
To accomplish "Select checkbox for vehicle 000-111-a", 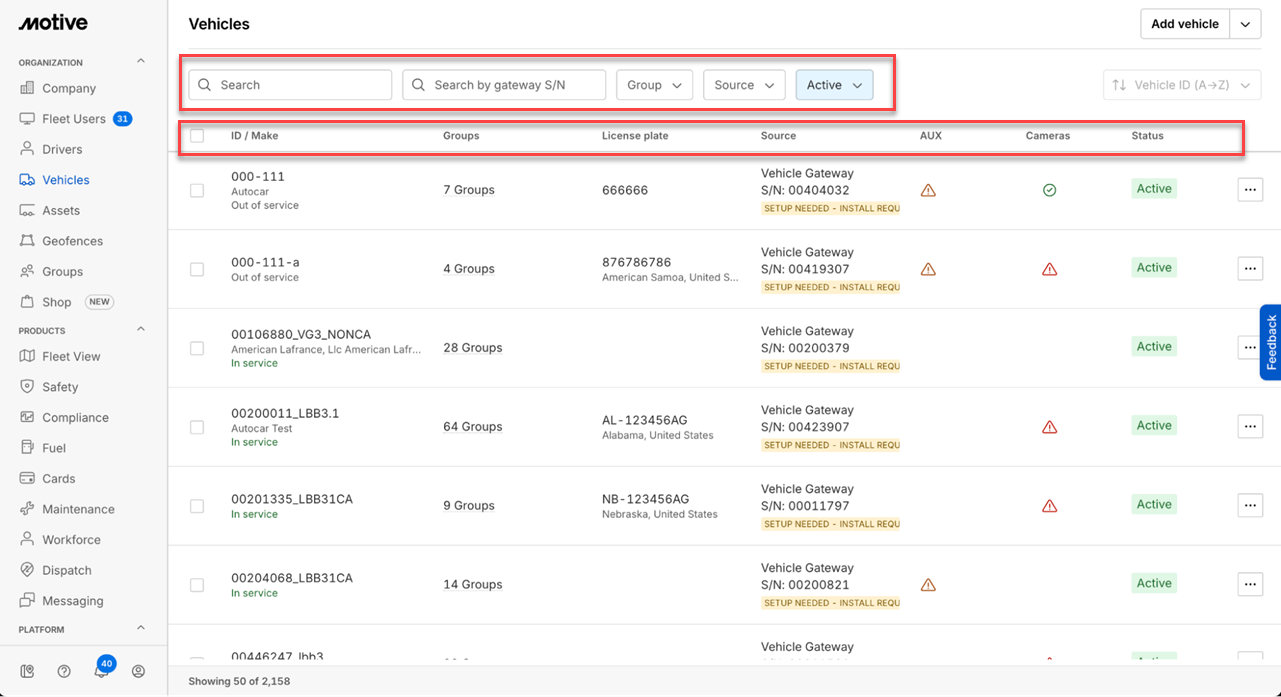I will tap(197, 269).
